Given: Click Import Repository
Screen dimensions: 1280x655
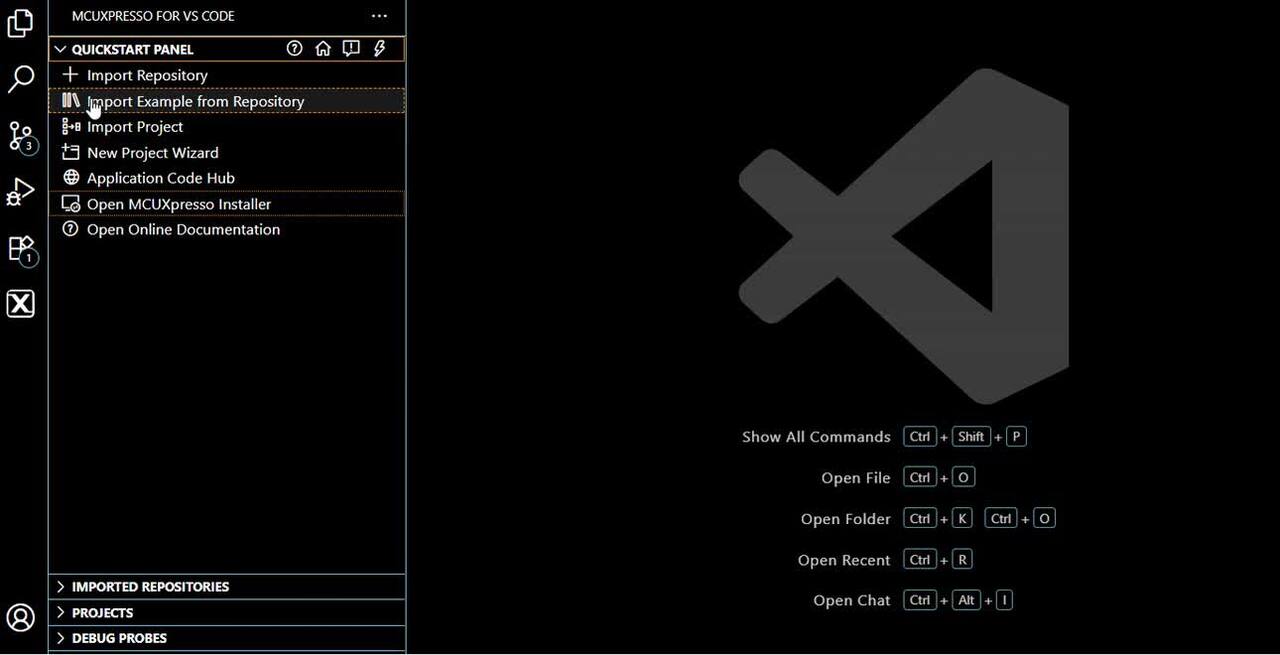Looking at the screenshot, I should pyautogui.click(x=147, y=75).
